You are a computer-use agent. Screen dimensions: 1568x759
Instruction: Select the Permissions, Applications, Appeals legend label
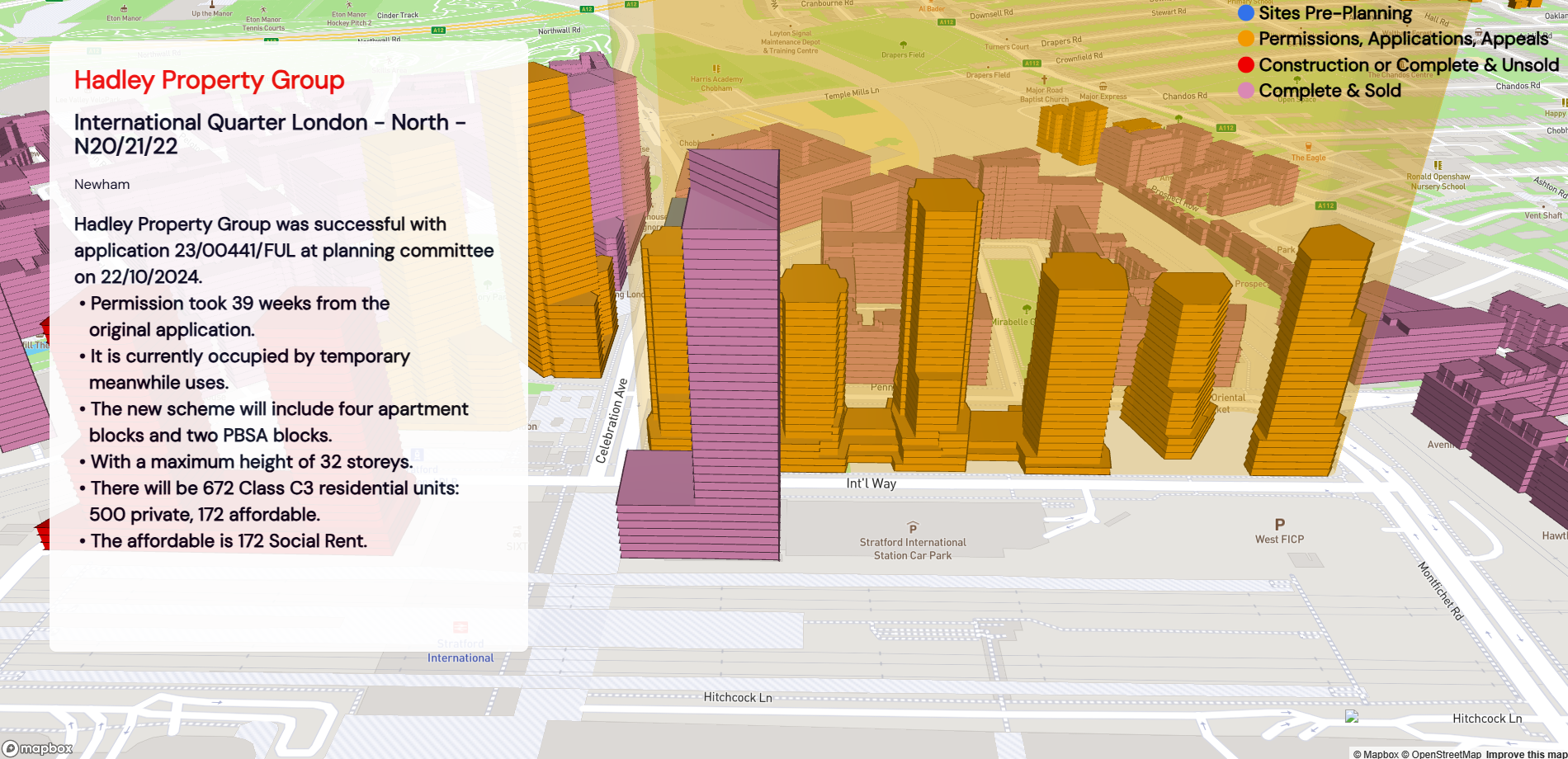click(1404, 39)
